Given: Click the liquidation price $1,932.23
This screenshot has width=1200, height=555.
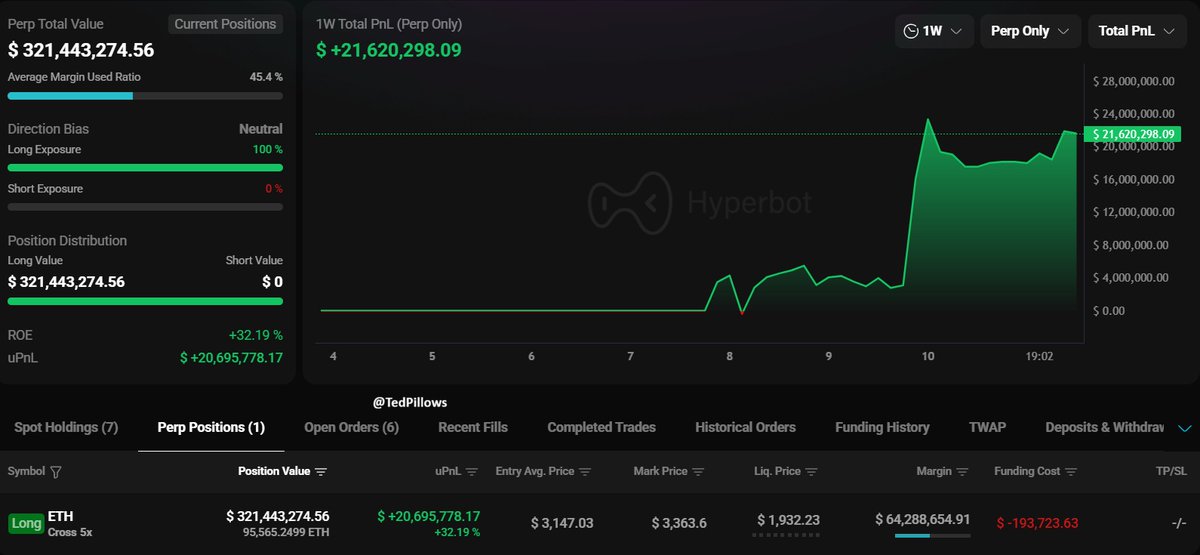Looking at the screenshot, I should pyautogui.click(x=788, y=520).
